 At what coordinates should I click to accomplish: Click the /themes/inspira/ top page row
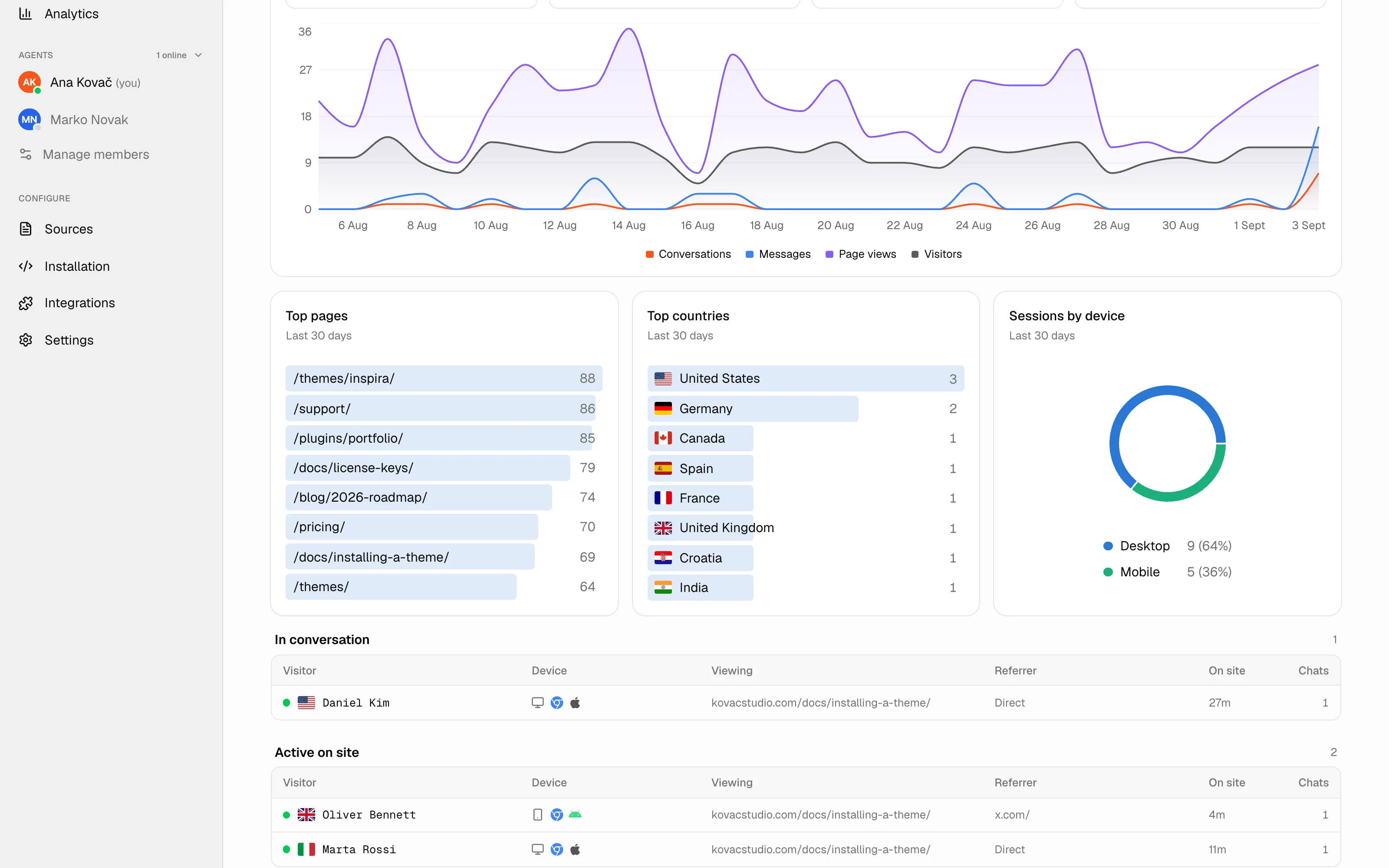444,378
